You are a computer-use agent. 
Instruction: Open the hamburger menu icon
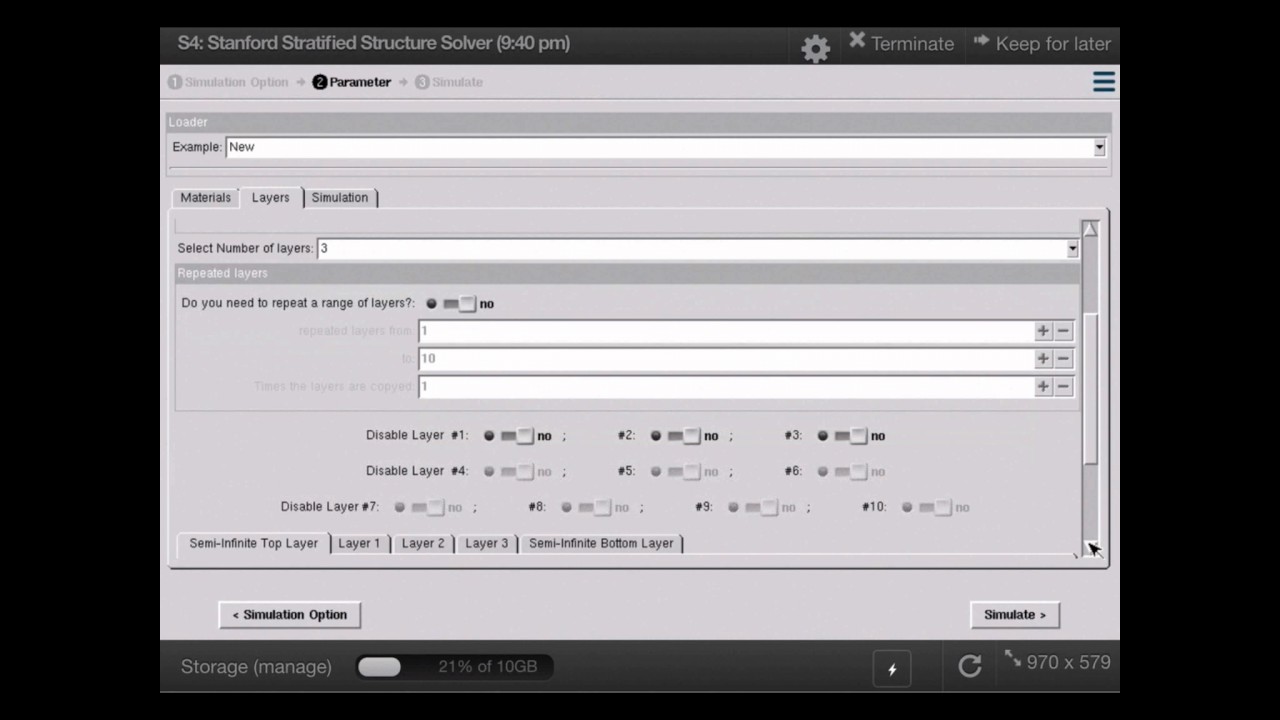1104,82
